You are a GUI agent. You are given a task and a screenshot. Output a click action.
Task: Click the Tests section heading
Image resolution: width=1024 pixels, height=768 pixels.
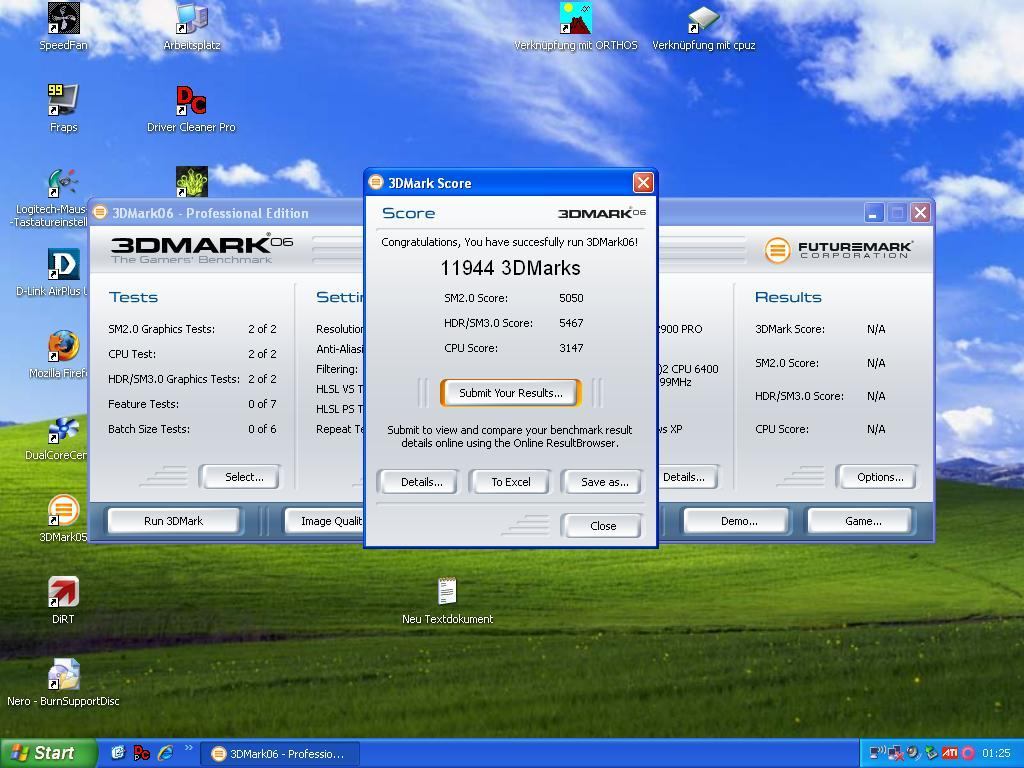(x=133, y=297)
